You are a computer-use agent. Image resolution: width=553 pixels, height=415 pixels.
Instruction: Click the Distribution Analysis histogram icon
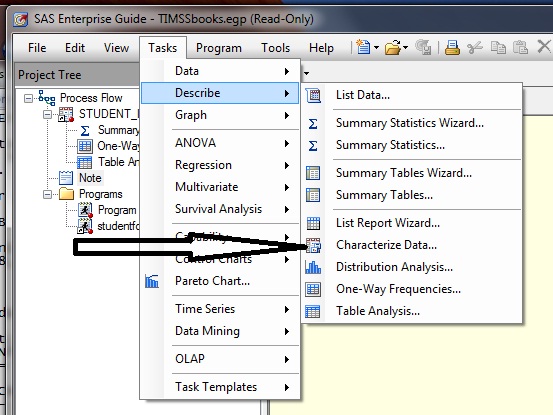(313, 267)
